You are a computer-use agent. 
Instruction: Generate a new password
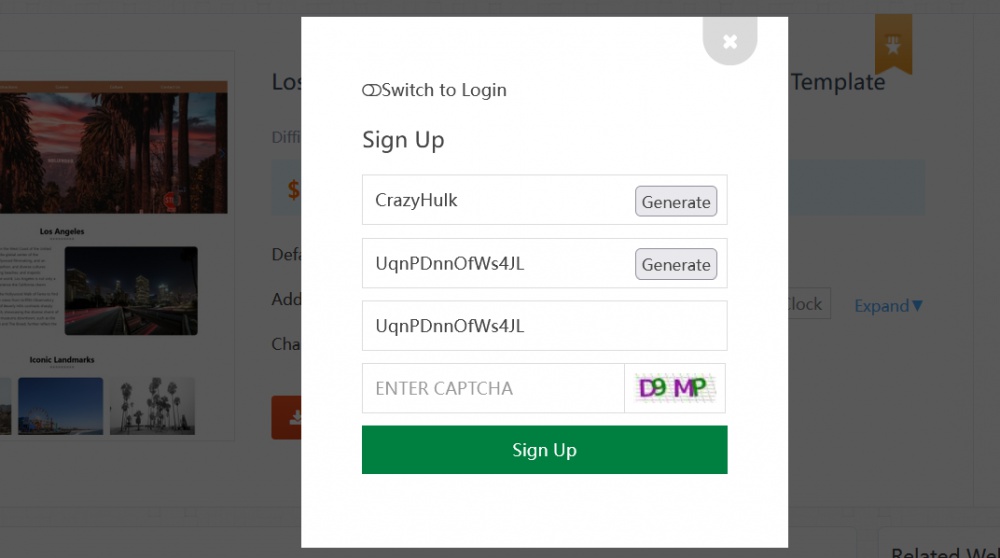675,264
